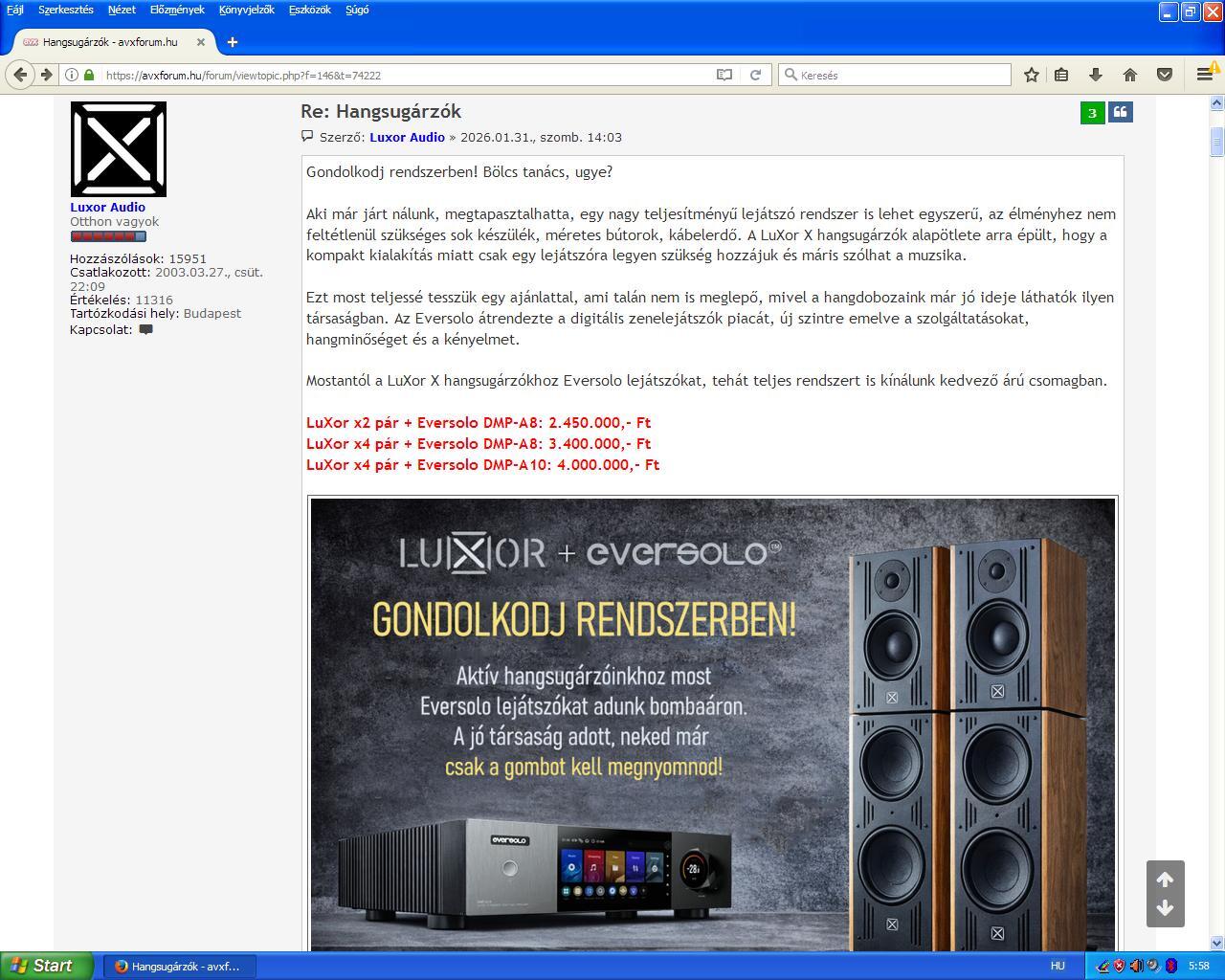
Task: Save page to Pocket
Action: tap(1165, 75)
